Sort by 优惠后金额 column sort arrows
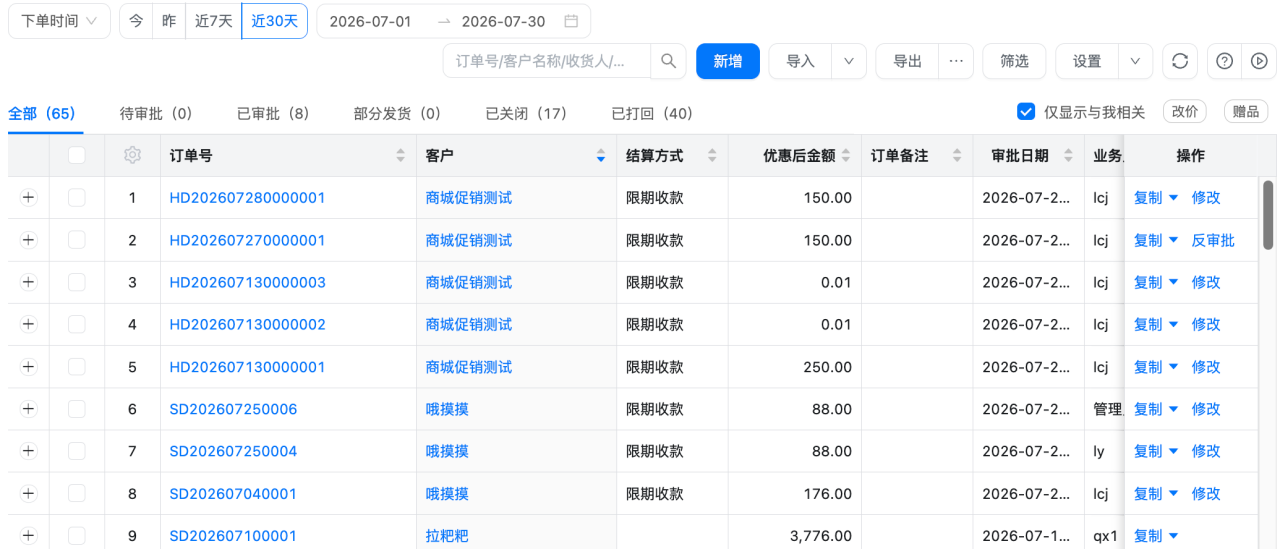This screenshot has height=549, width=1280. [x=846, y=155]
